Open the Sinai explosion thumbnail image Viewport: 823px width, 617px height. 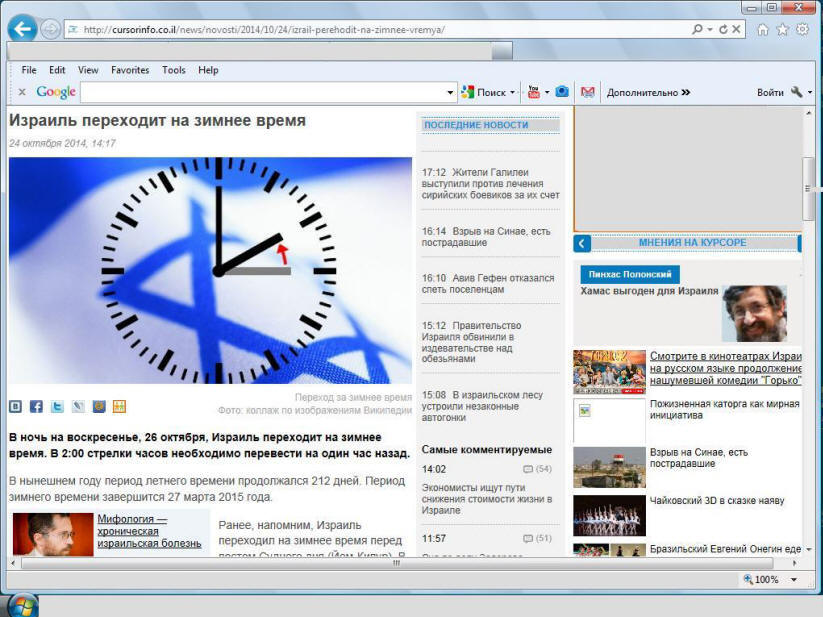pyautogui.click(x=609, y=467)
